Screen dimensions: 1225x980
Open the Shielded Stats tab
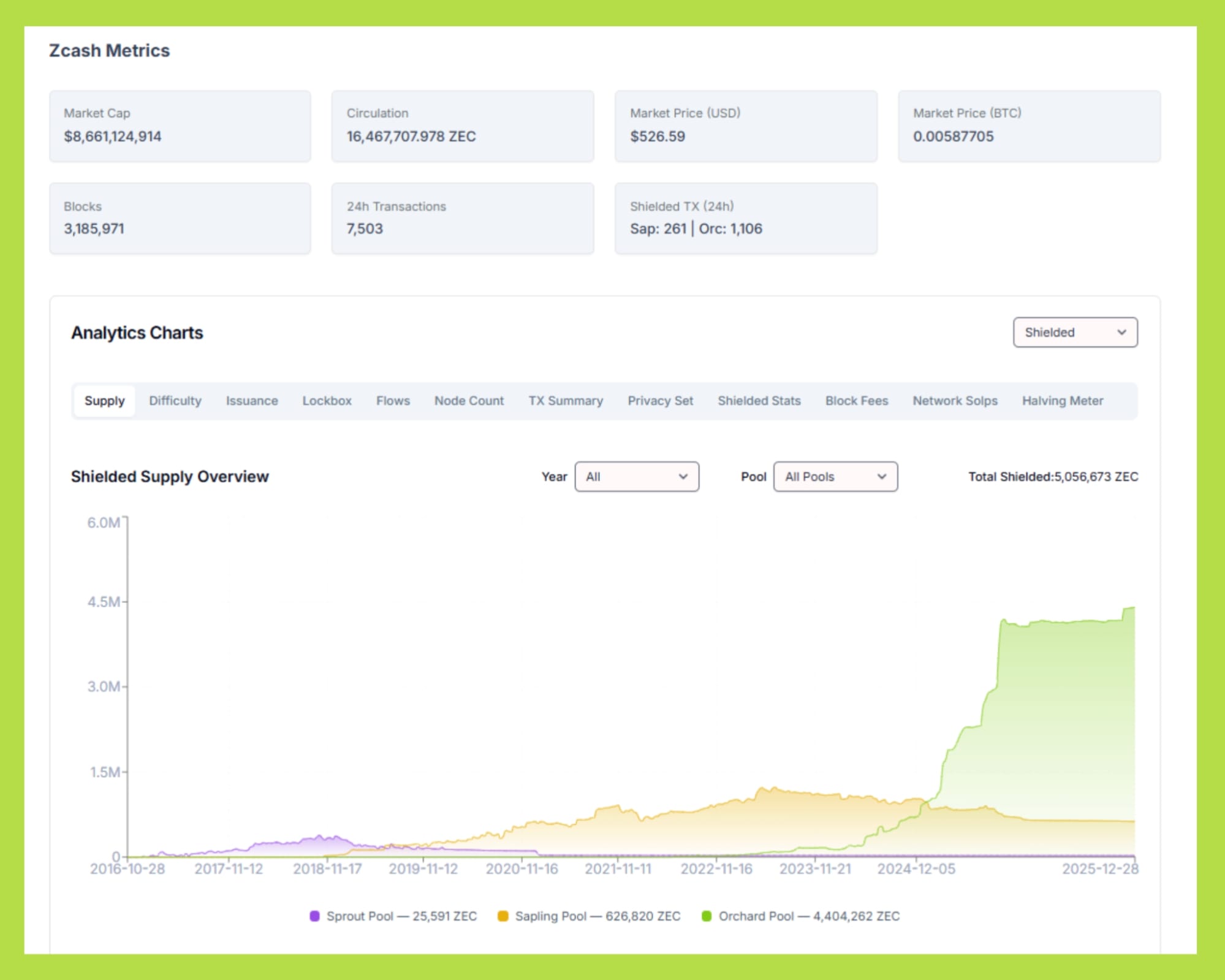pyautogui.click(x=759, y=401)
